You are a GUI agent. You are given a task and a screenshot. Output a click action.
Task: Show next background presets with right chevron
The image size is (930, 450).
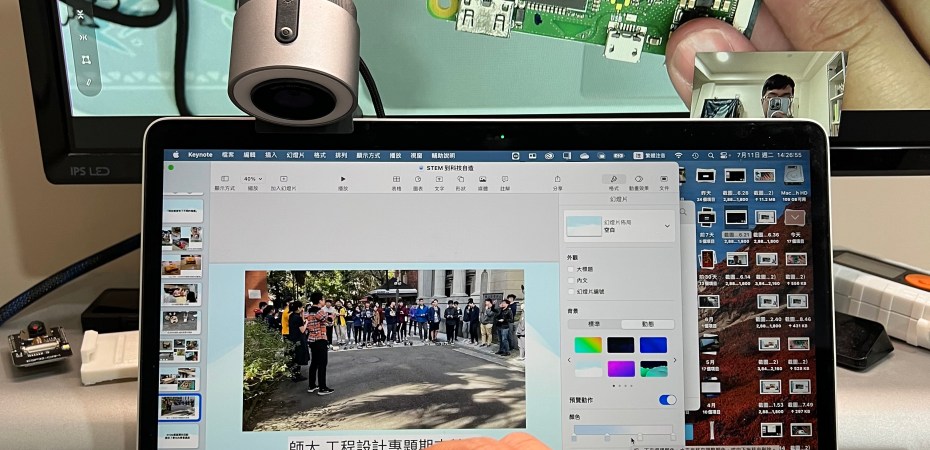coord(675,359)
